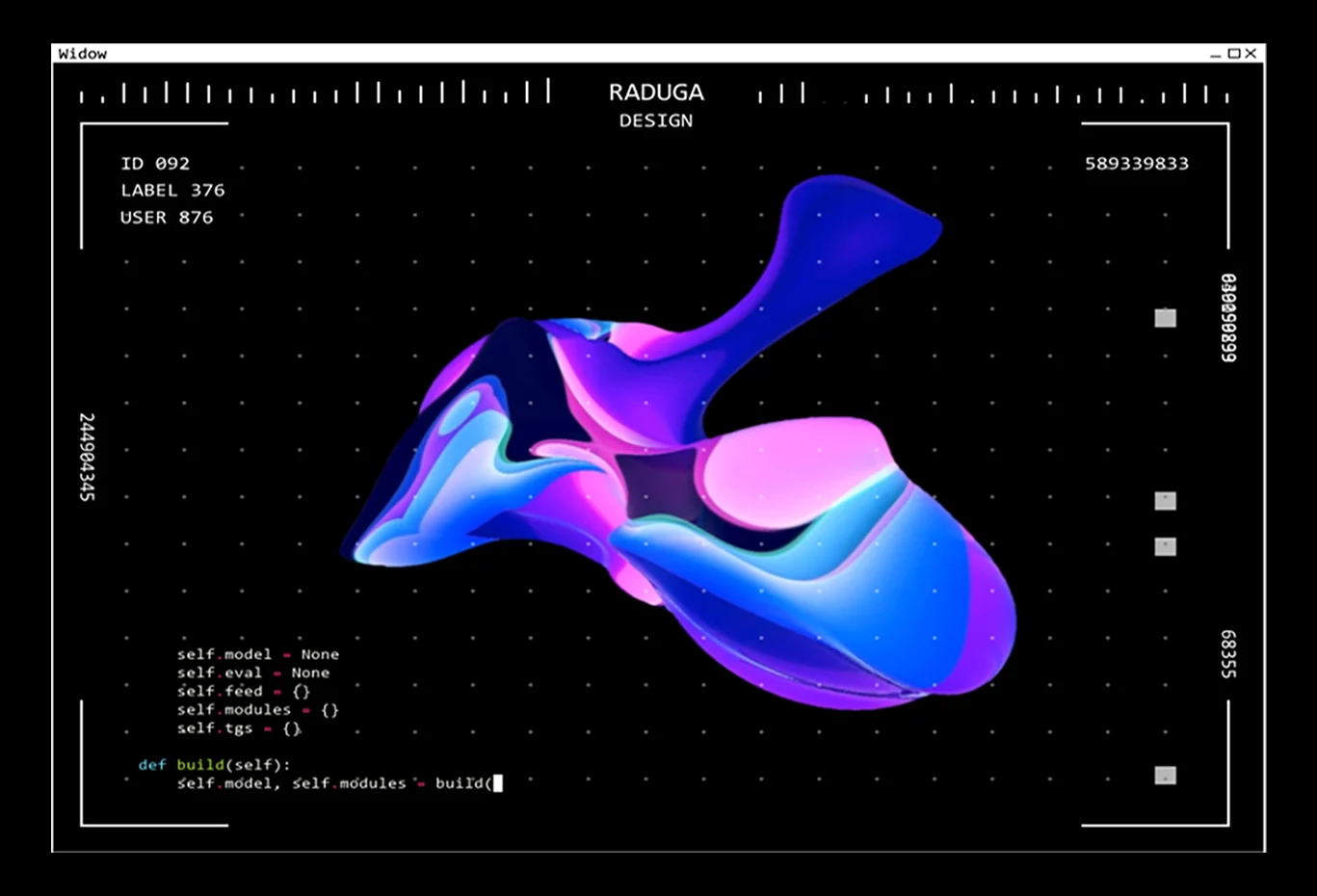Click the second gray square from the top
The height and width of the screenshot is (896, 1317).
1165,501
